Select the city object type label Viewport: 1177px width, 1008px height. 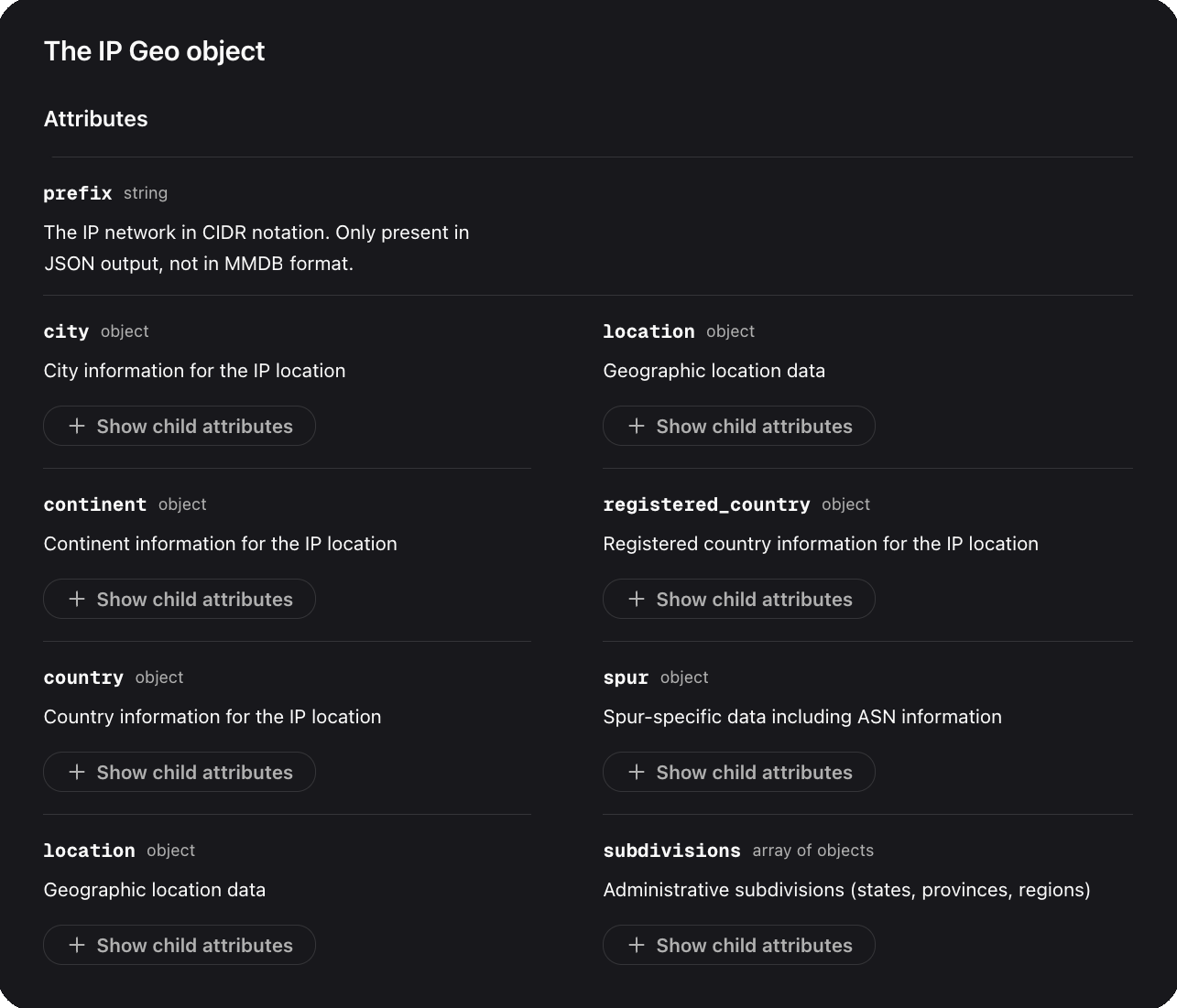tap(124, 331)
